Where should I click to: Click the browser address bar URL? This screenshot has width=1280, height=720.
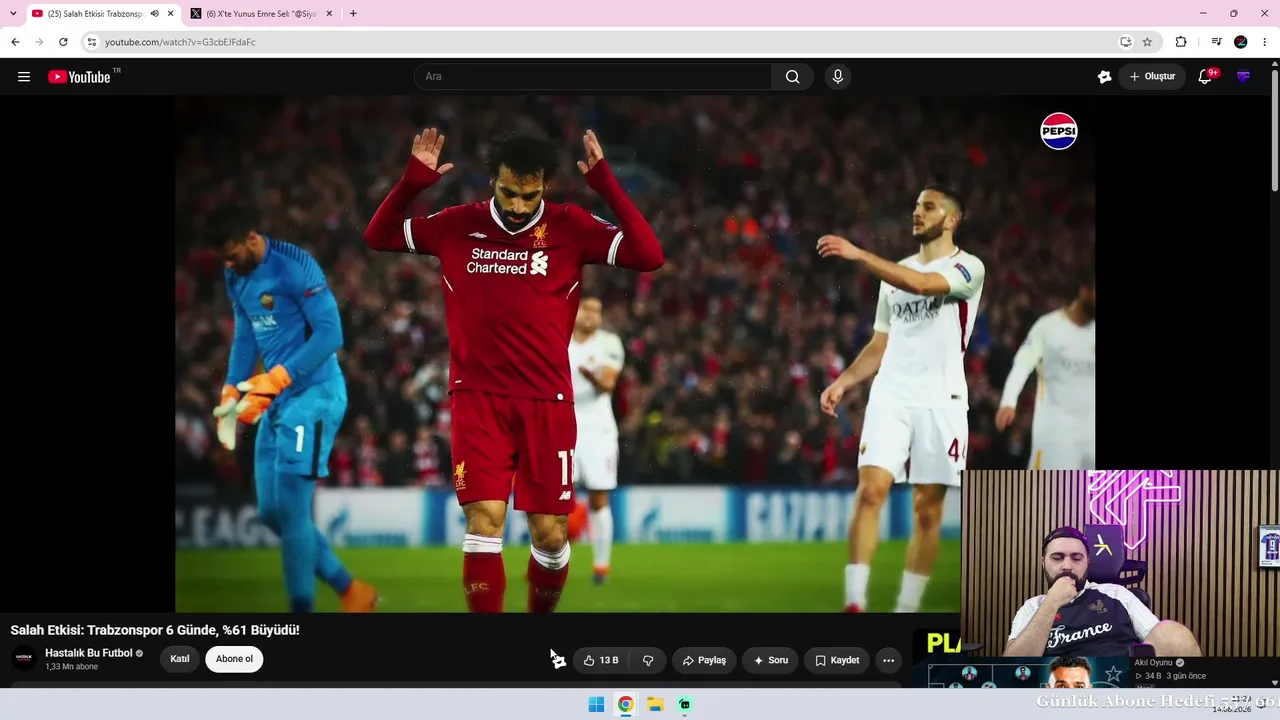[180, 42]
